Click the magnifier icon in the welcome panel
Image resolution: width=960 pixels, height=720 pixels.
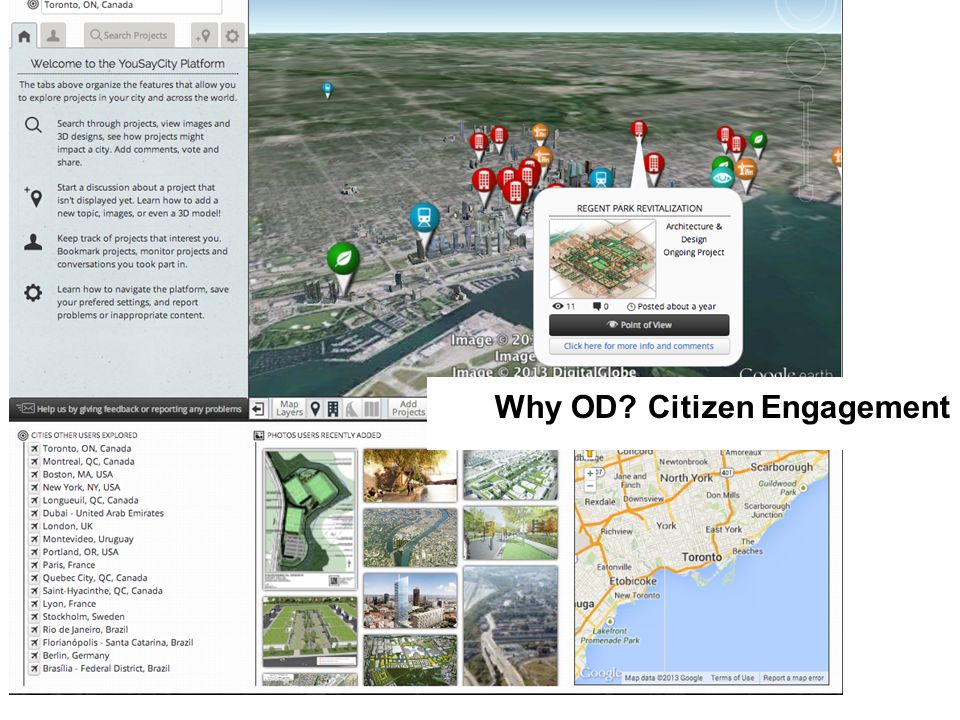pyautogui.click(x=33, y=126)
